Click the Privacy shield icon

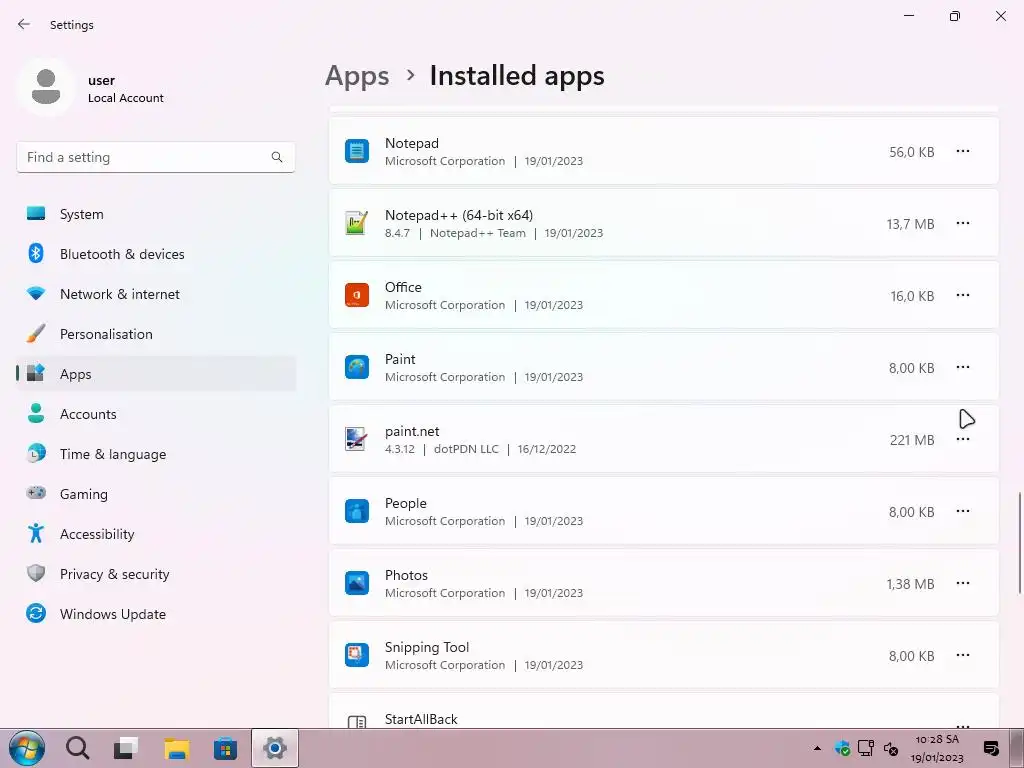point(36,573)
